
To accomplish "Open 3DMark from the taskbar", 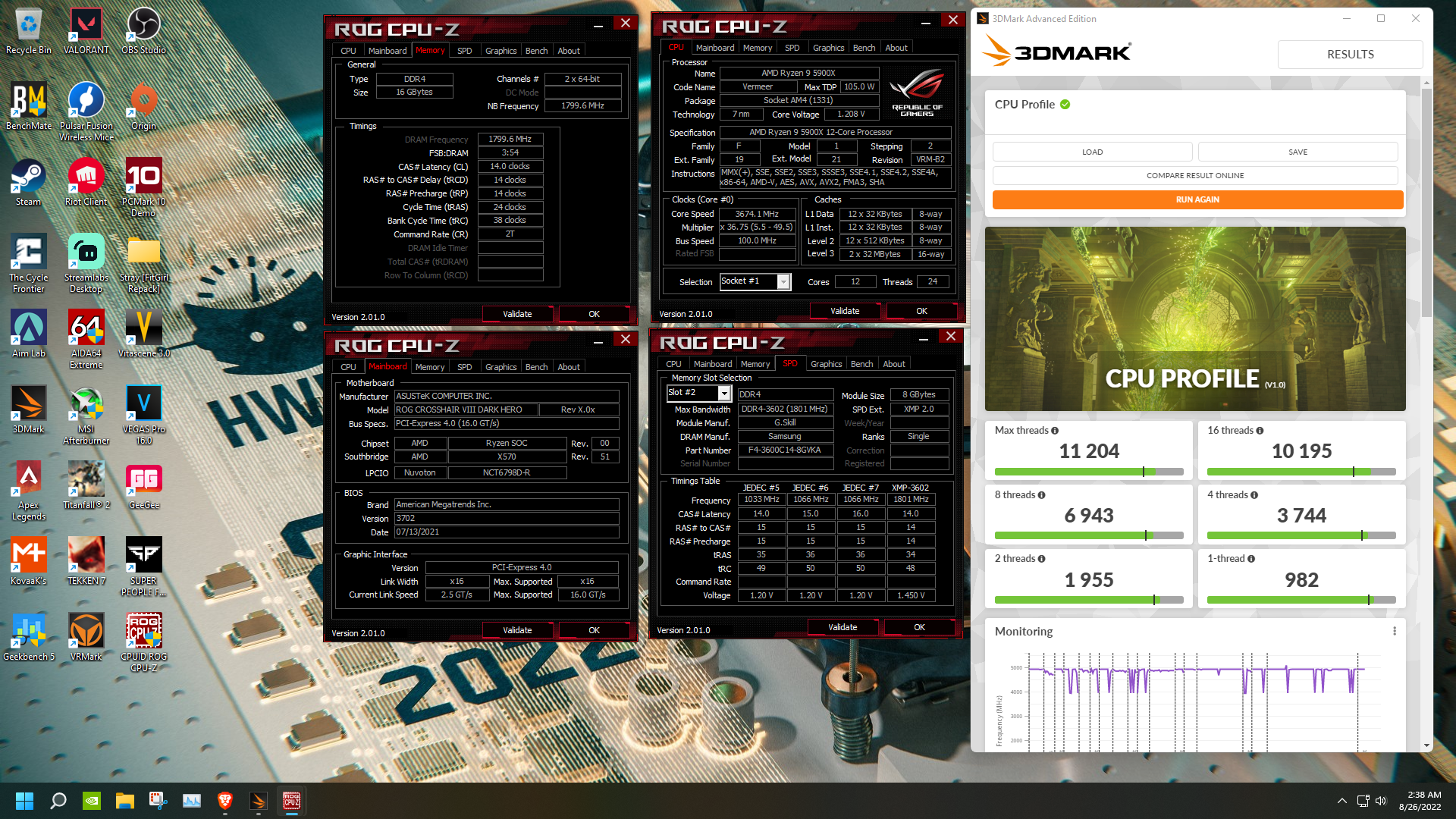I will pyautogui.click(x=259, y=801).
